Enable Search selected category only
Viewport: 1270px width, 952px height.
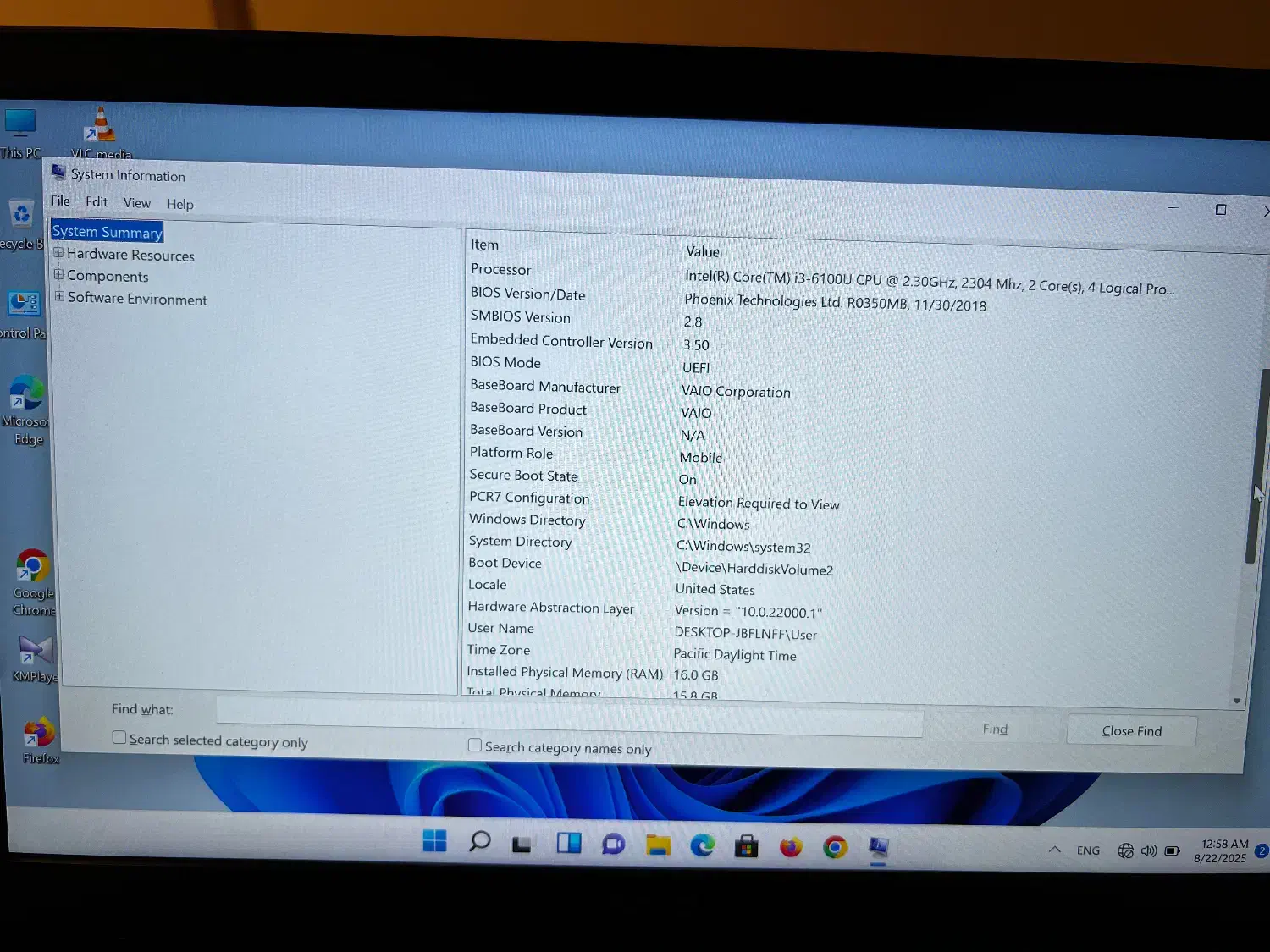119,738
